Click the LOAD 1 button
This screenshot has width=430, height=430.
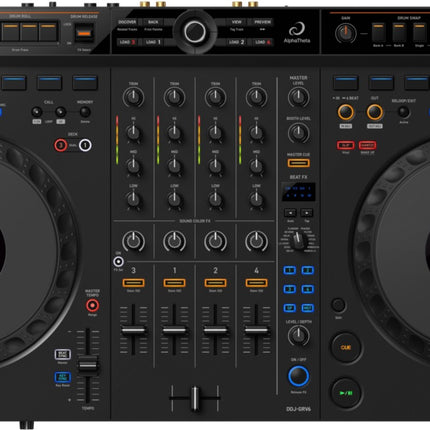point(153,42)
